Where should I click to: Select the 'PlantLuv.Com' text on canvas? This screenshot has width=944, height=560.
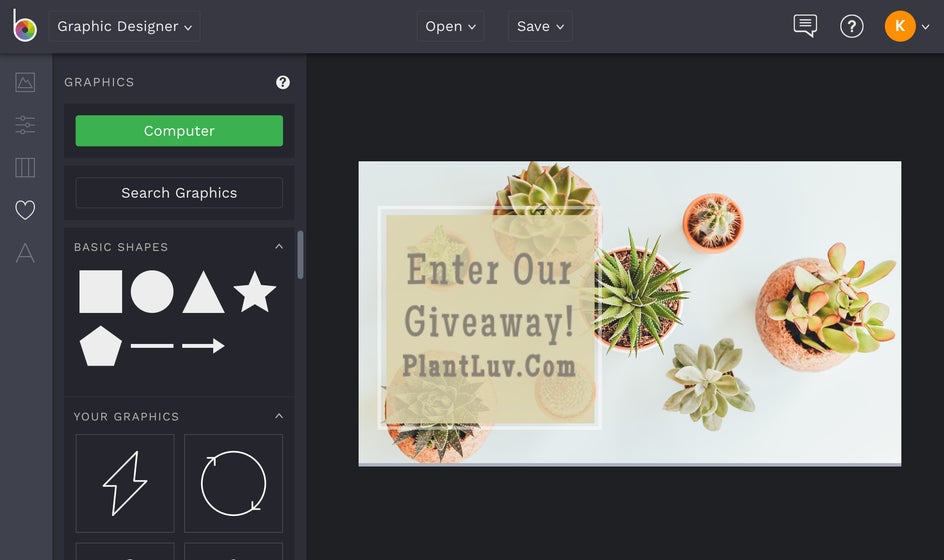click(x=489, y=366)
